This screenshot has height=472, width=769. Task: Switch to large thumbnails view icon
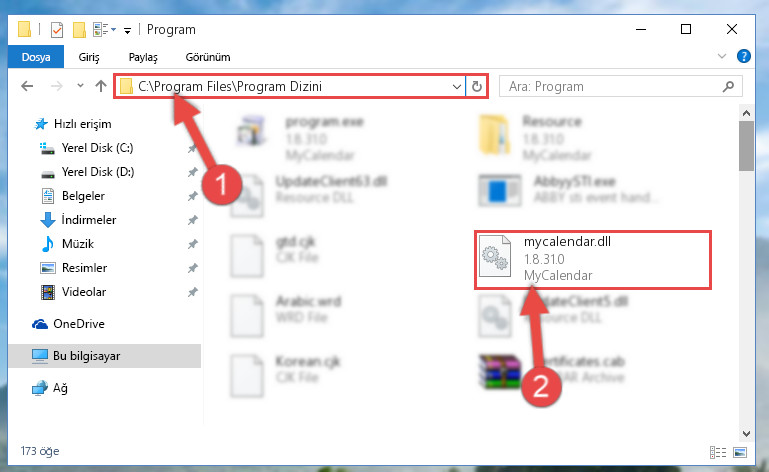pyautogui.click(x=740, y=452)
